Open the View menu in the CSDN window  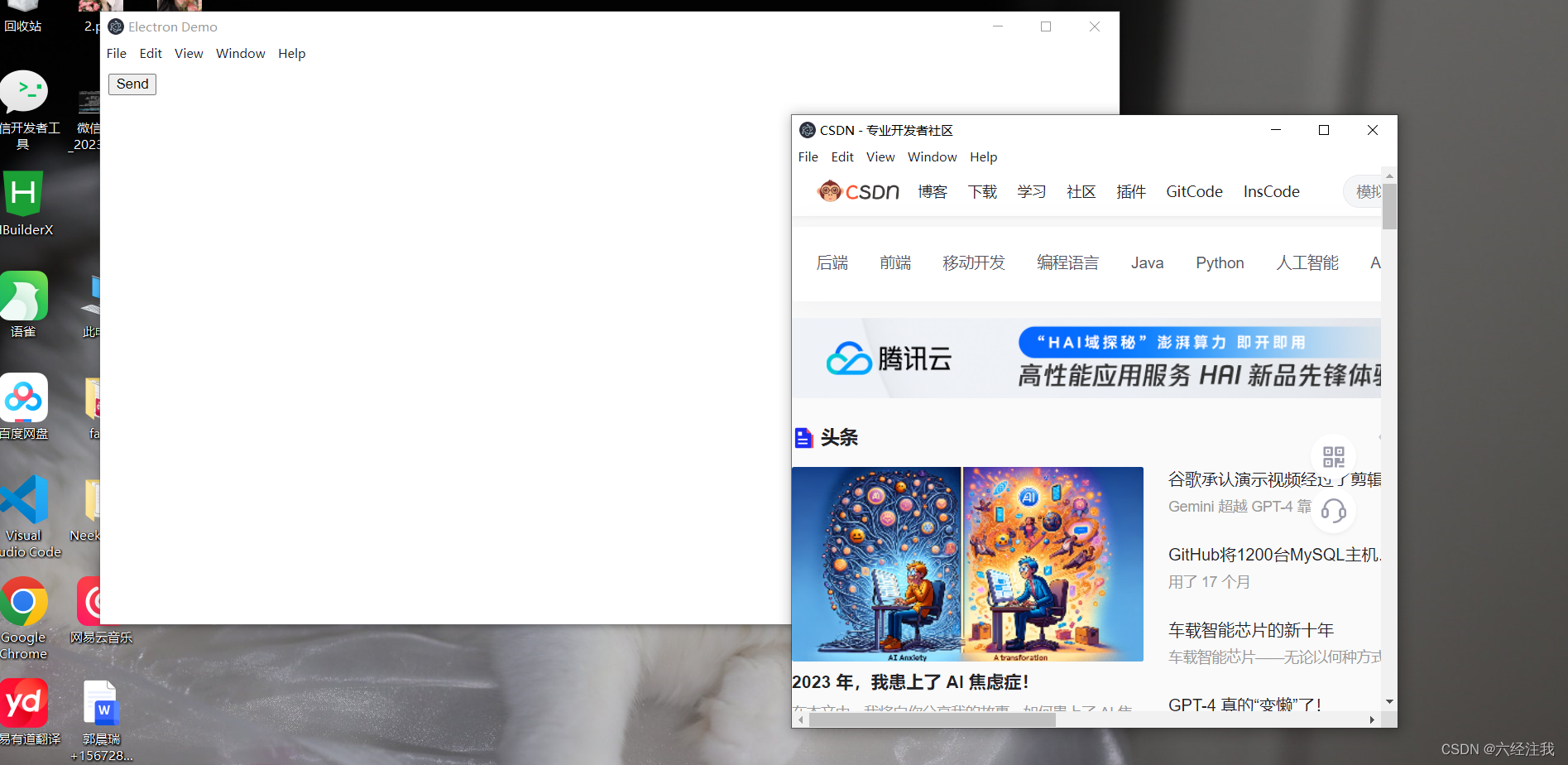click(x=880, y=156)
